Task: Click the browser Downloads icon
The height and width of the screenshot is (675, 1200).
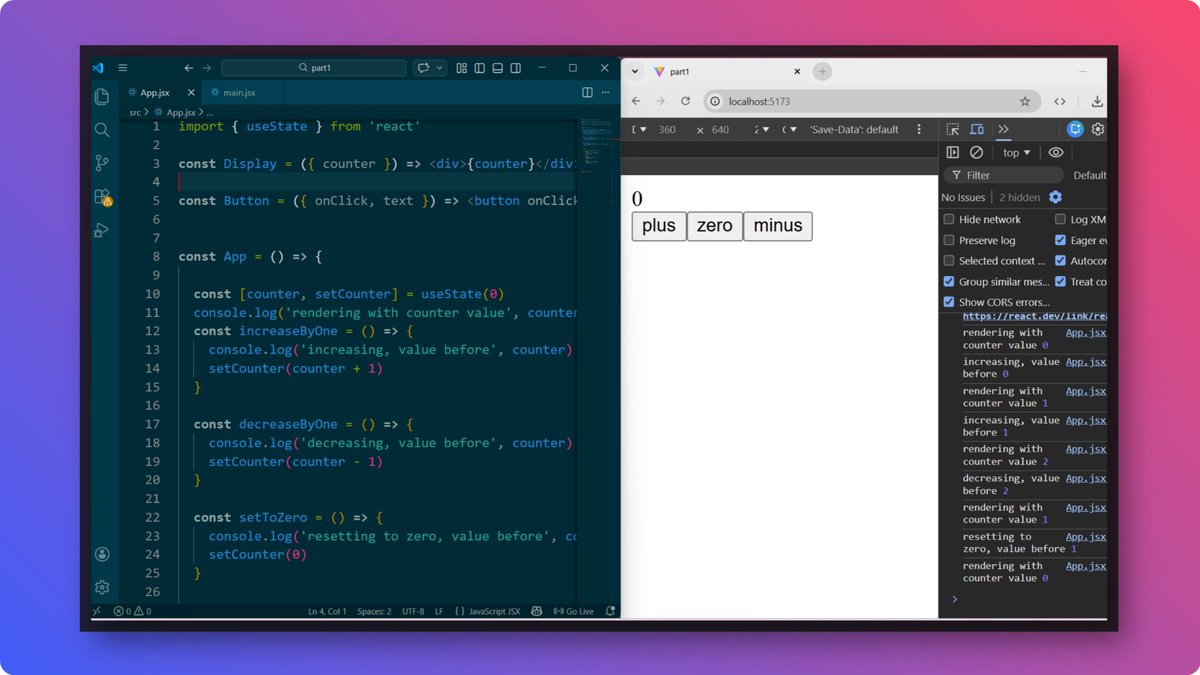Action: 1097,101
